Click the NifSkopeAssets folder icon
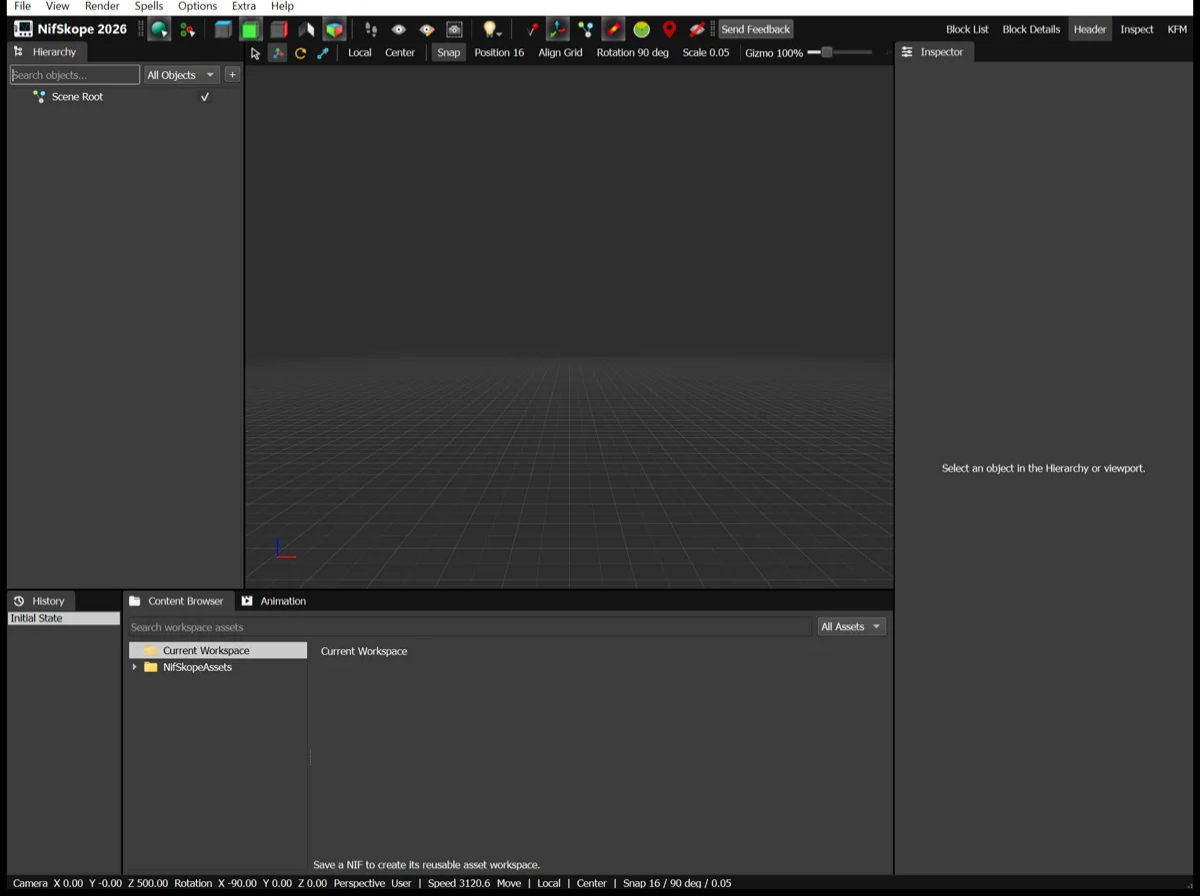Viewport: 1200px width, 896px height. click(151, 667)
